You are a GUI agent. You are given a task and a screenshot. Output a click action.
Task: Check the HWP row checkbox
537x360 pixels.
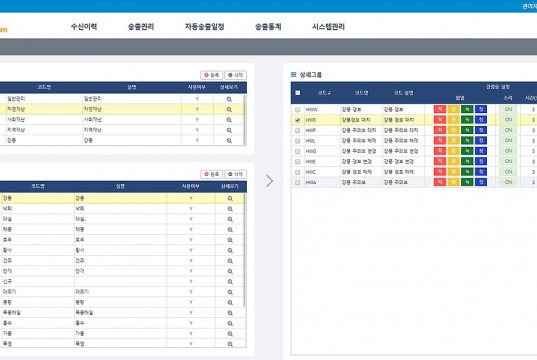coord(298,131)
